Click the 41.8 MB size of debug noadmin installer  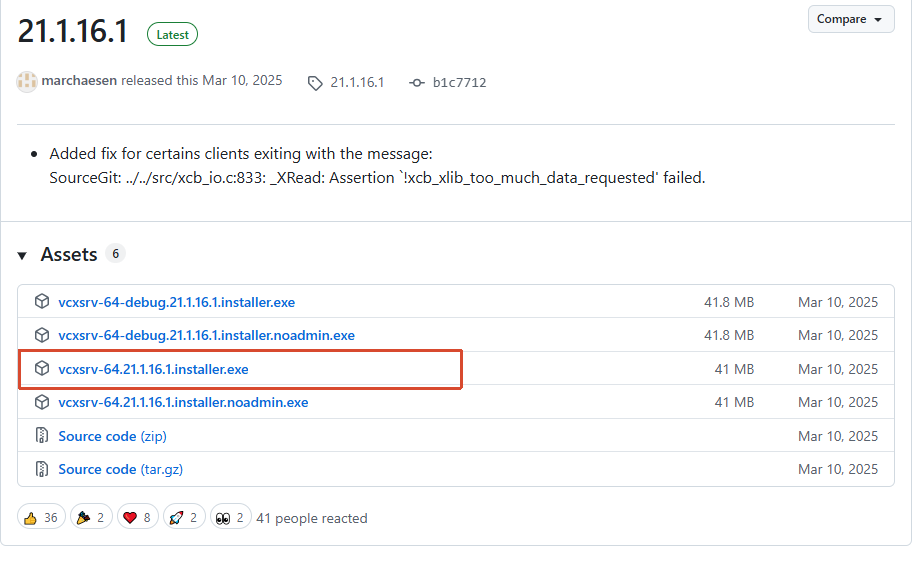(x=729, y=335)
